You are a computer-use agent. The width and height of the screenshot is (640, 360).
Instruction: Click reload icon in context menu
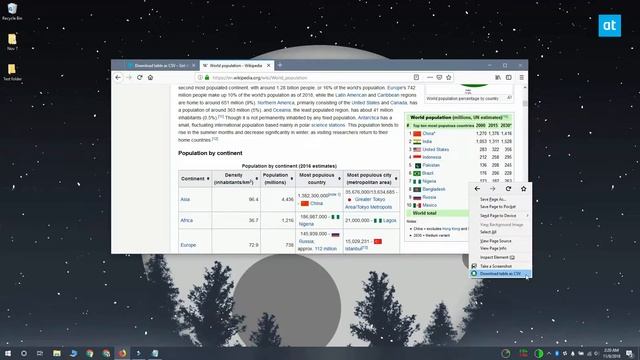(x=508, y=189)
